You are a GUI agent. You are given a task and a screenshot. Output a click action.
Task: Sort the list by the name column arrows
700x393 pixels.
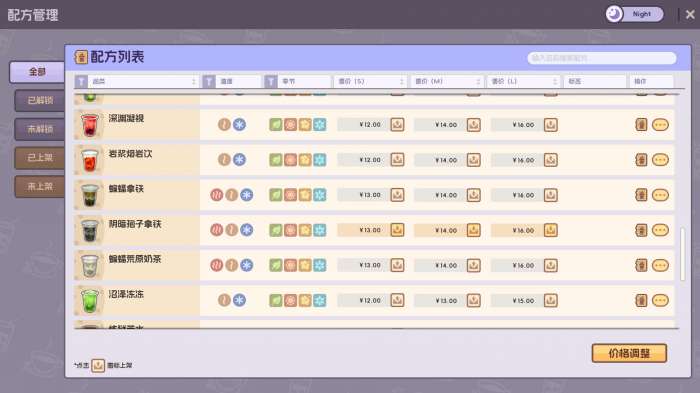tap(194, 82)
